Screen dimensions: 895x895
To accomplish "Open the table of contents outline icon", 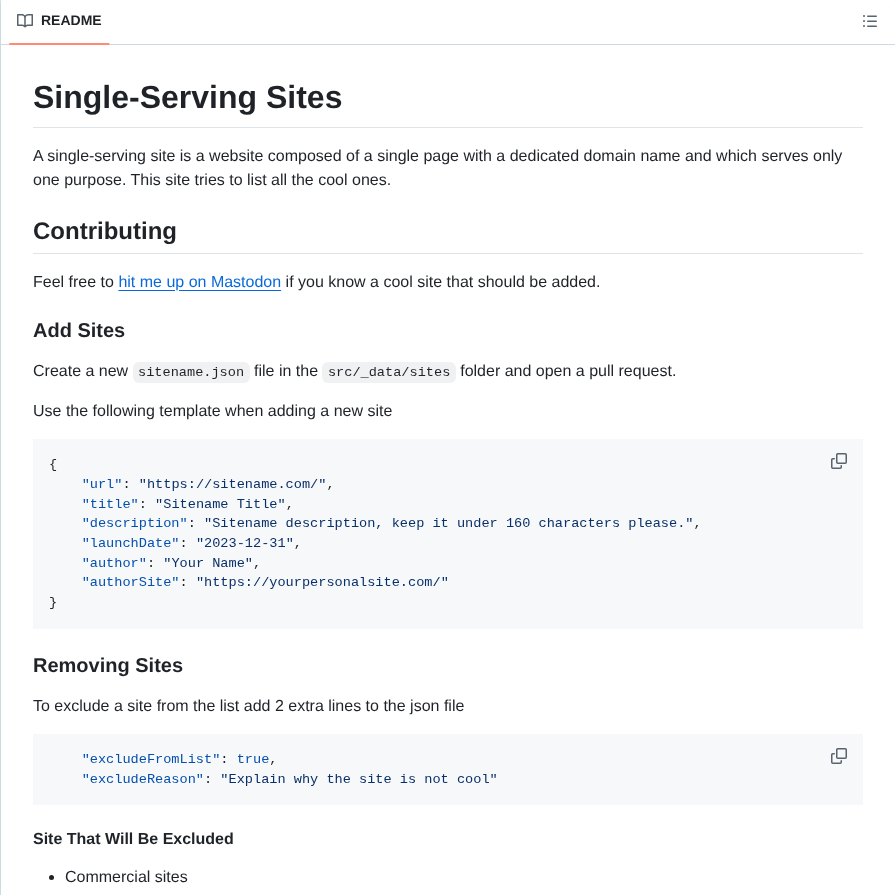I will [x=870, y=20].
